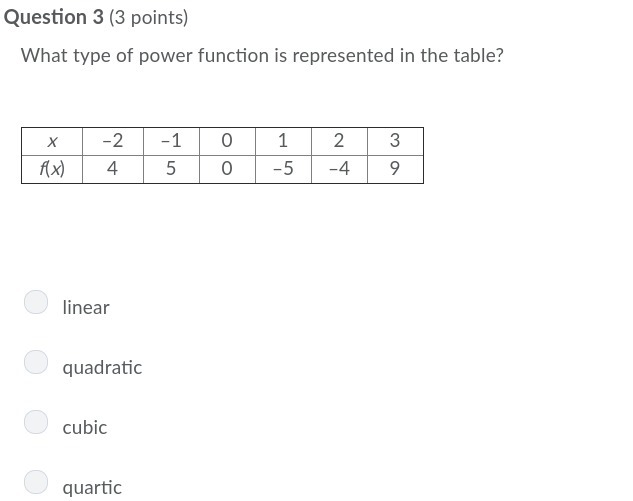Click the x-row cell containing 3
The height and width of the screenshot is (501, 633).
[x=395, y=142]
